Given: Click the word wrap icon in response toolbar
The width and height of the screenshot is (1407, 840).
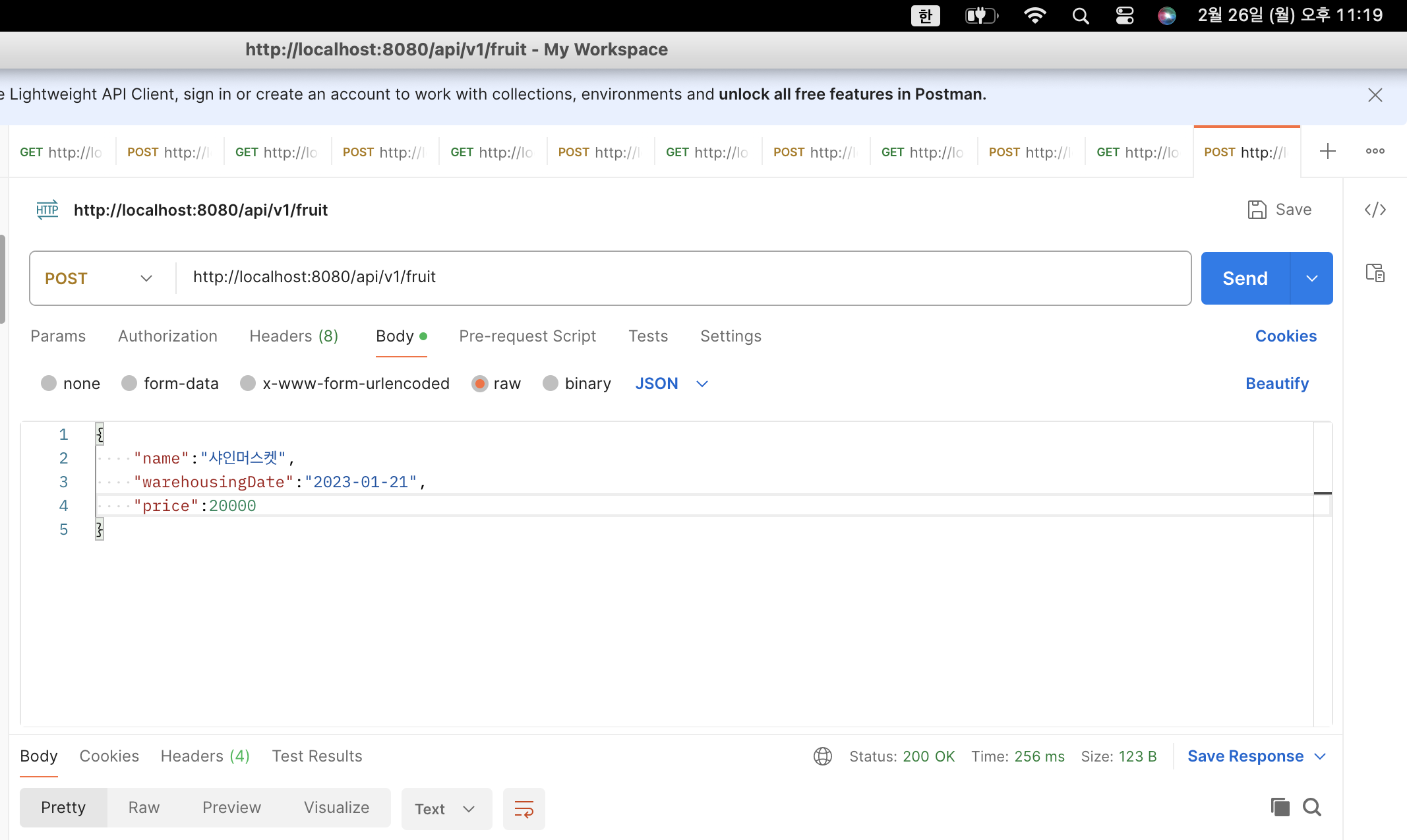Looking at the screenshot, I should (524, 808).
